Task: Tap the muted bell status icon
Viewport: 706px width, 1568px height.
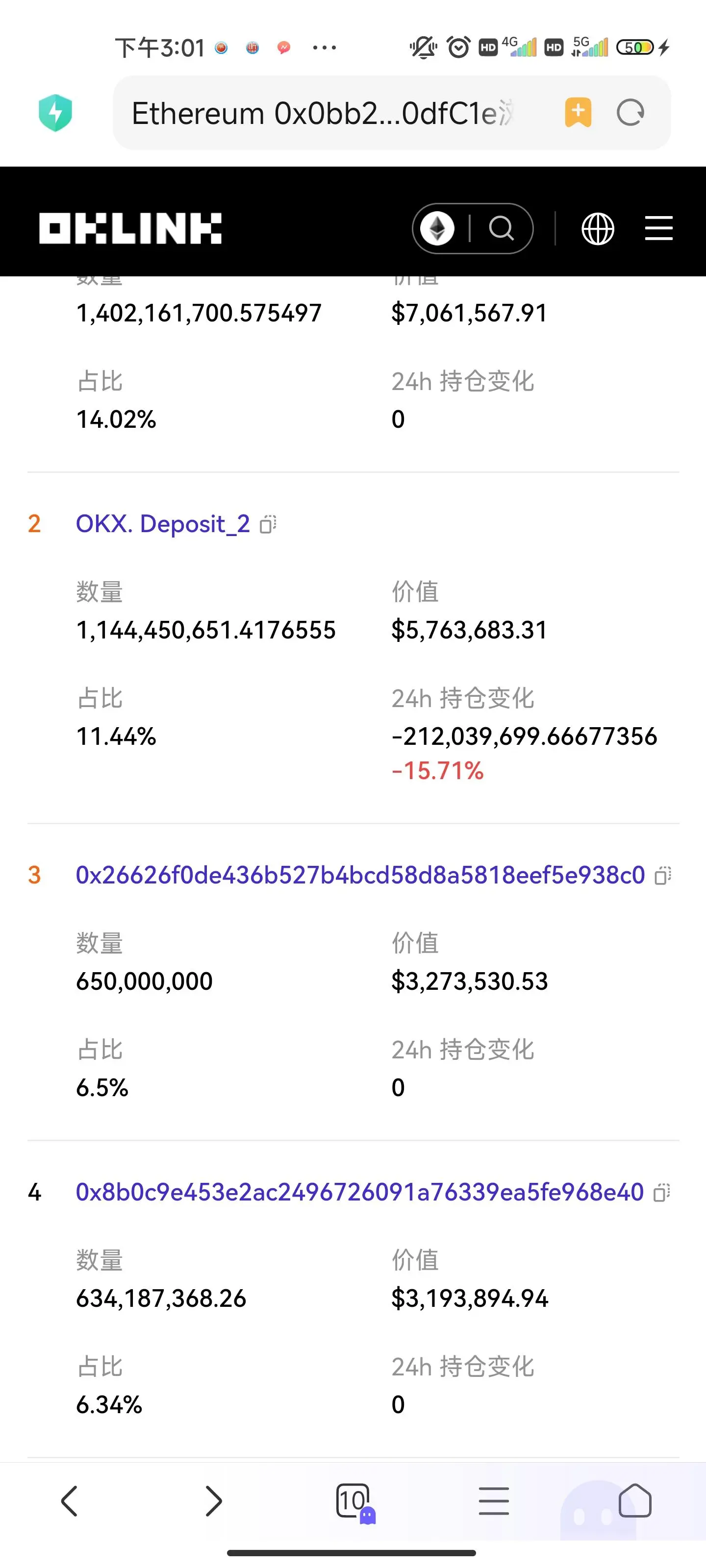Action: [424, 47]
